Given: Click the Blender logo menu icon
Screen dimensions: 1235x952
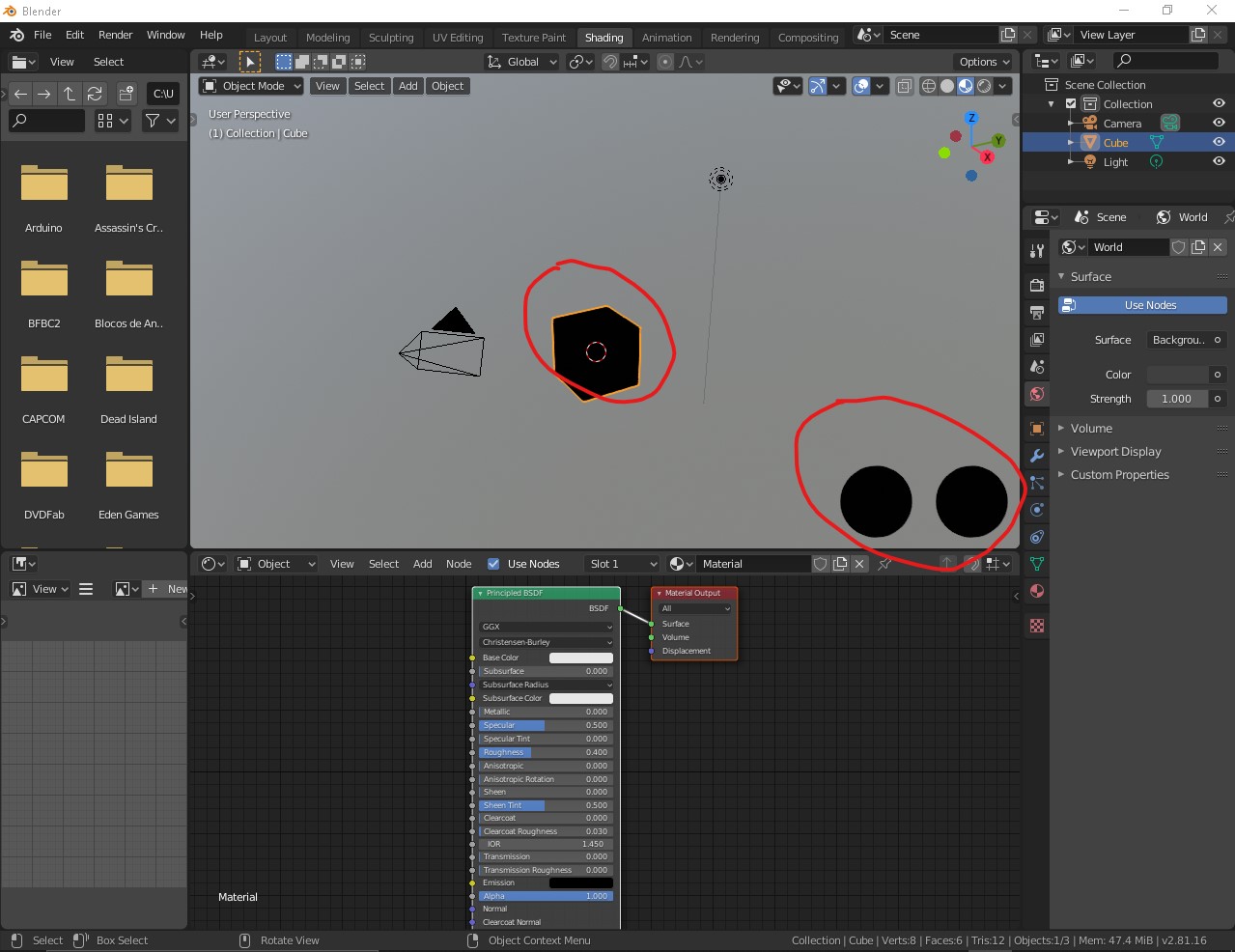Looking at the screenshot, I should [16, 35].
